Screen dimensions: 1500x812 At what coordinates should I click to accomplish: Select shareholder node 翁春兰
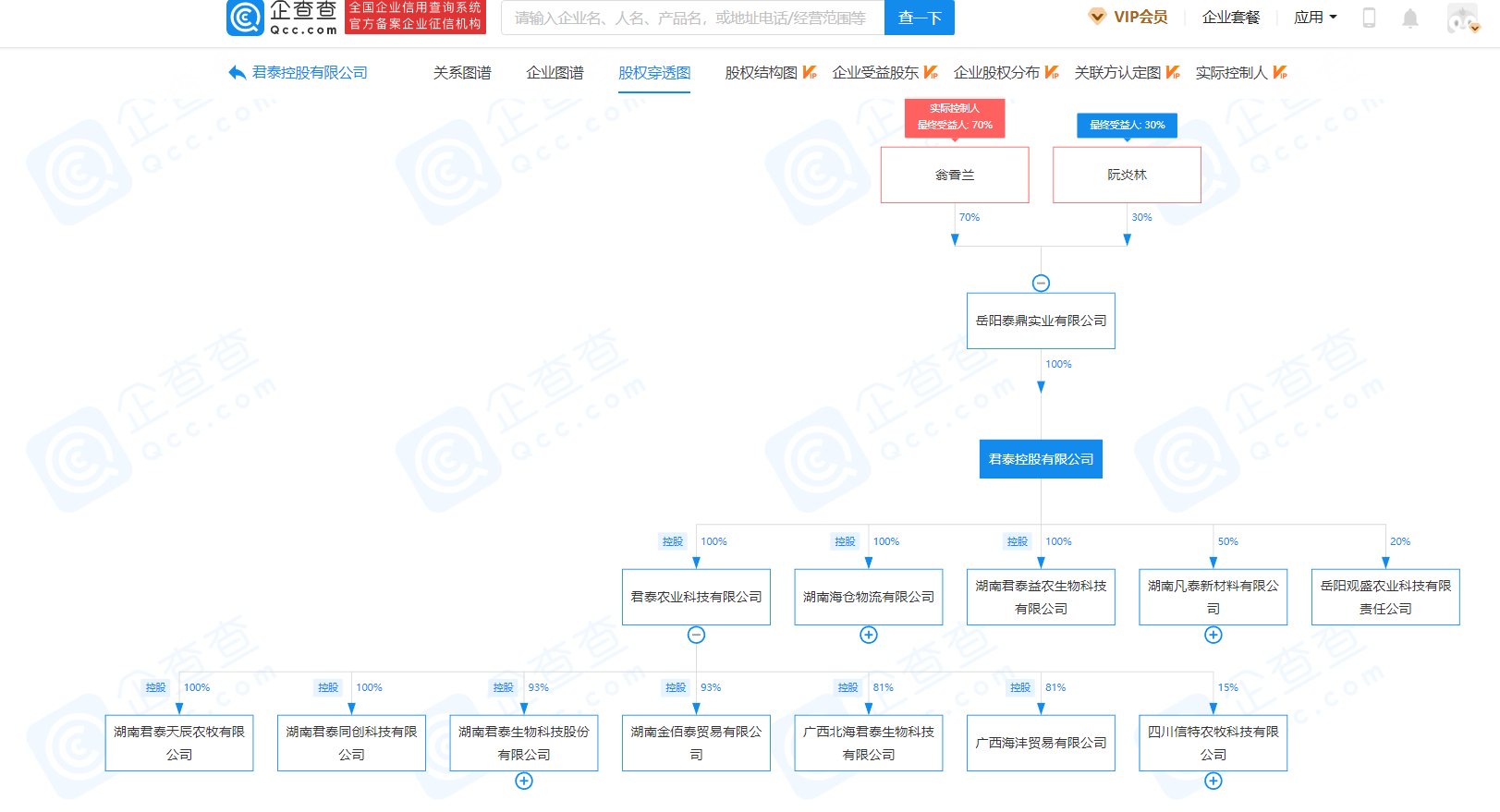(x=955, y=175)
